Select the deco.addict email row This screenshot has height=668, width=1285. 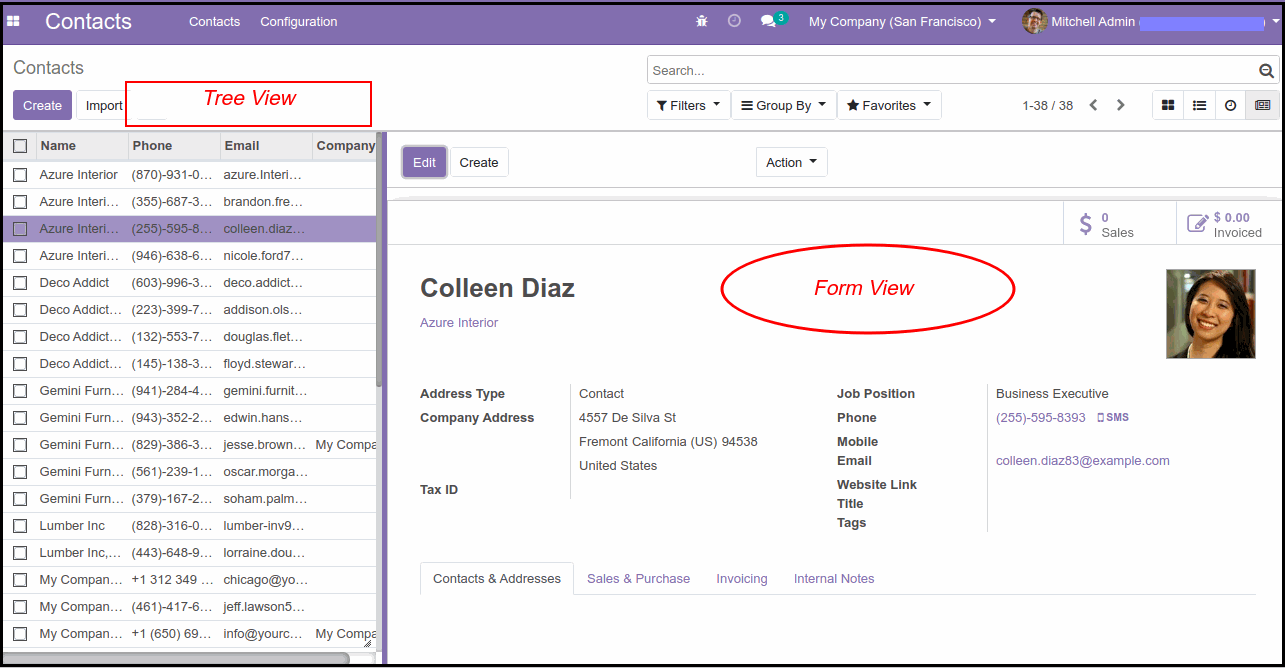click(190, 283)
